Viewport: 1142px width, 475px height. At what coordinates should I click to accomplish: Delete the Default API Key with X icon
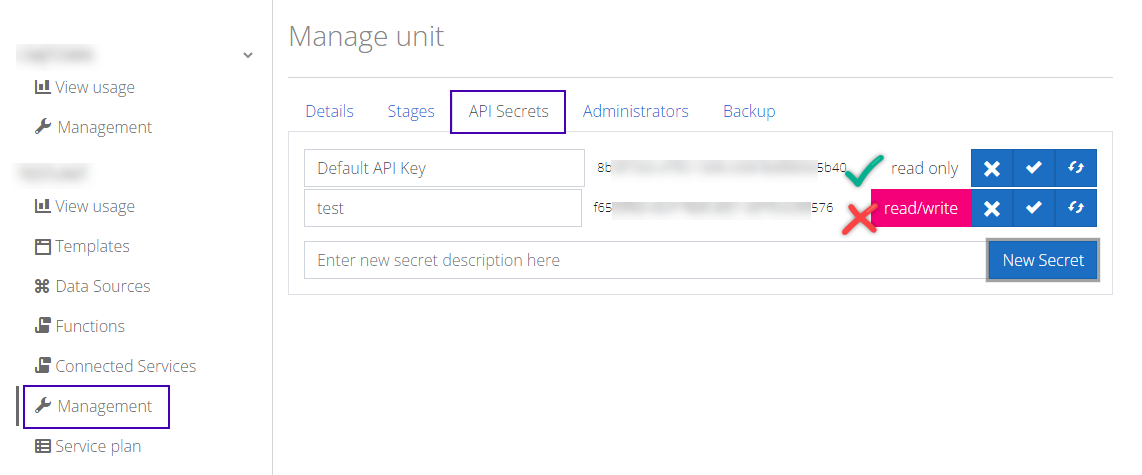(991, 168)
